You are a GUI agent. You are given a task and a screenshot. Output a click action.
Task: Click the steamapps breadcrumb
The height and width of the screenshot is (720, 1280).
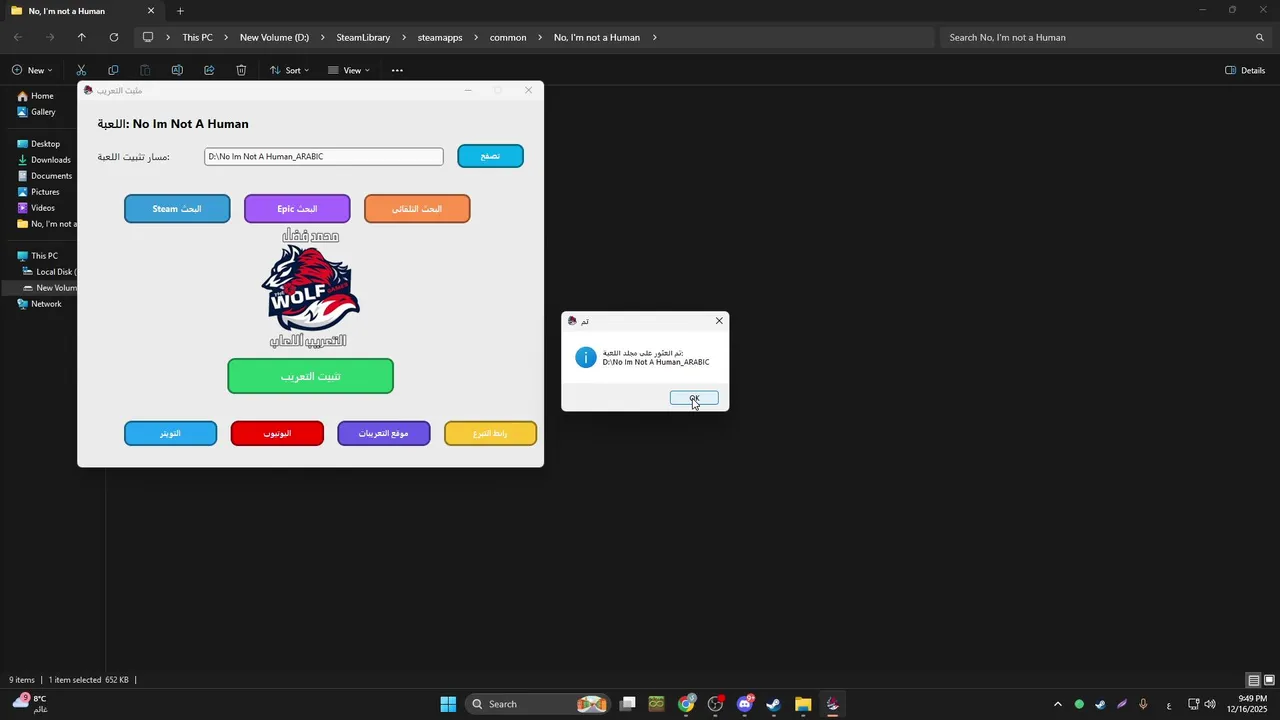440,37
